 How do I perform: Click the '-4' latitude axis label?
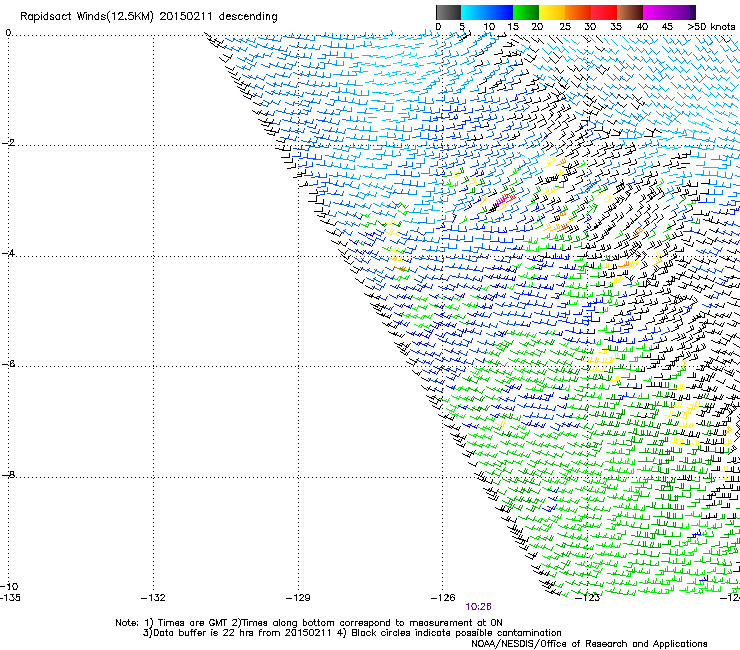coord(8,253)
